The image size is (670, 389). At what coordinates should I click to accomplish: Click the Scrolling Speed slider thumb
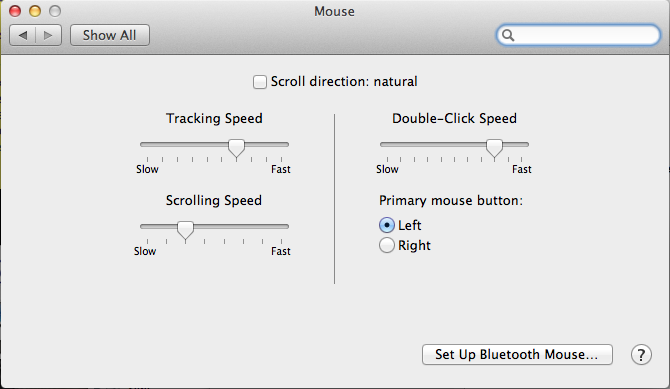click(x=185, y=230)
